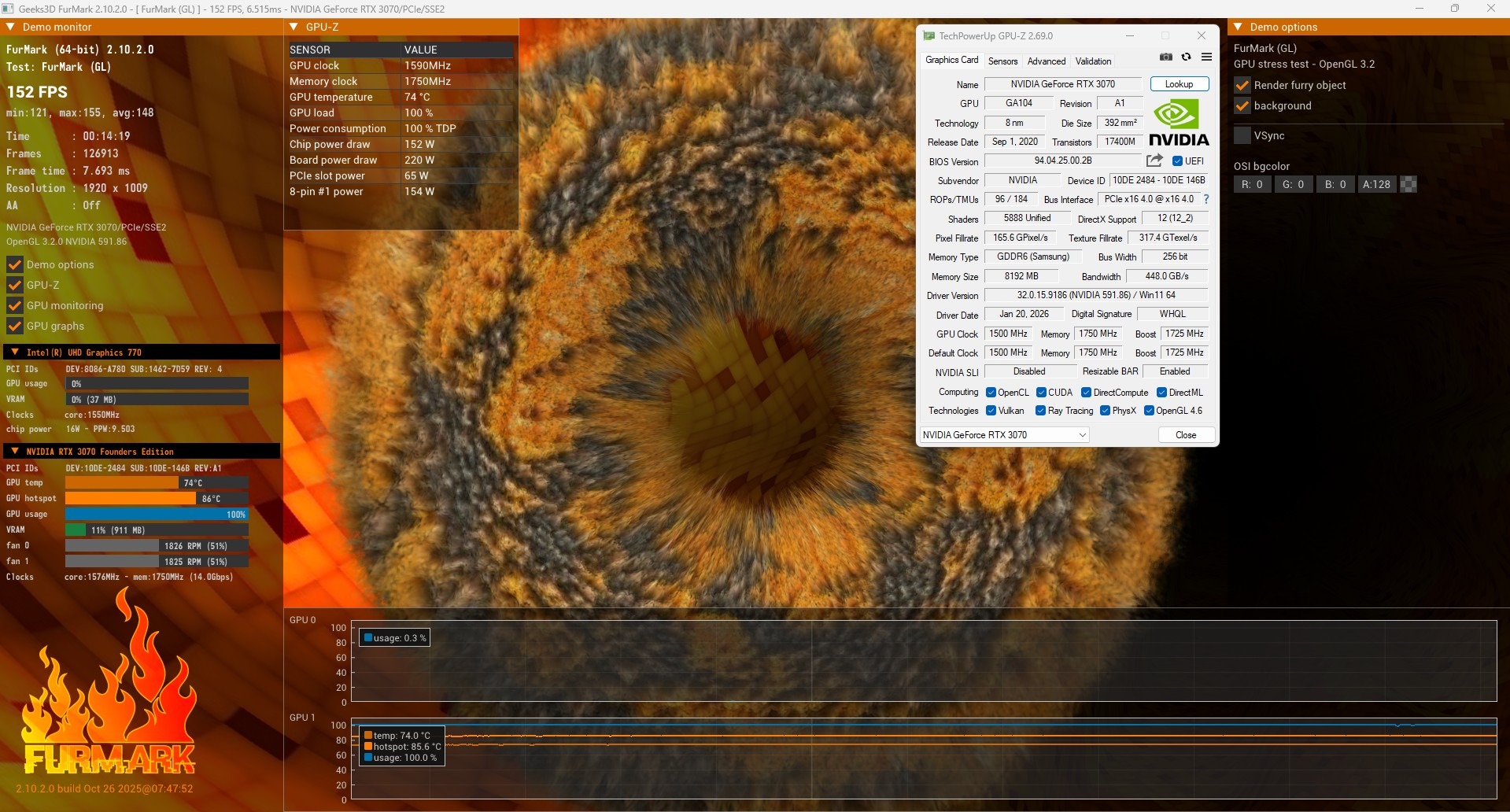The image size is (1510, 812).
Task: Click the 'Board power draw' sensor row
Action: (401, 160)
